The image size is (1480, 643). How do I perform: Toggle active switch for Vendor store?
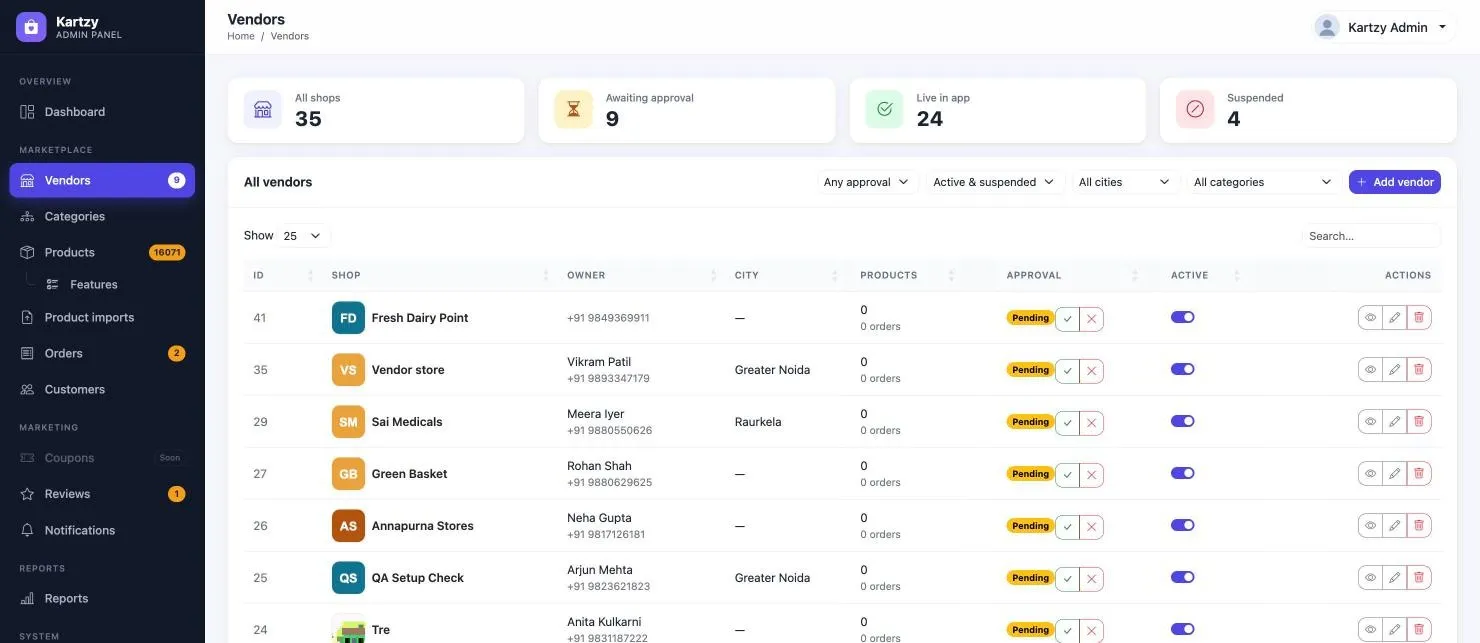click(x=1183, y=369)
